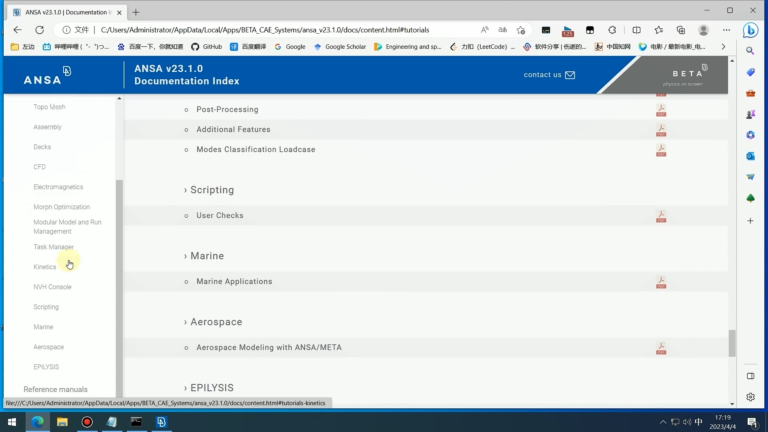The image size is (768, 432).
Task: Open Post-Processing tutorial link
Action: pyautogui.click(x=227, y=110)
